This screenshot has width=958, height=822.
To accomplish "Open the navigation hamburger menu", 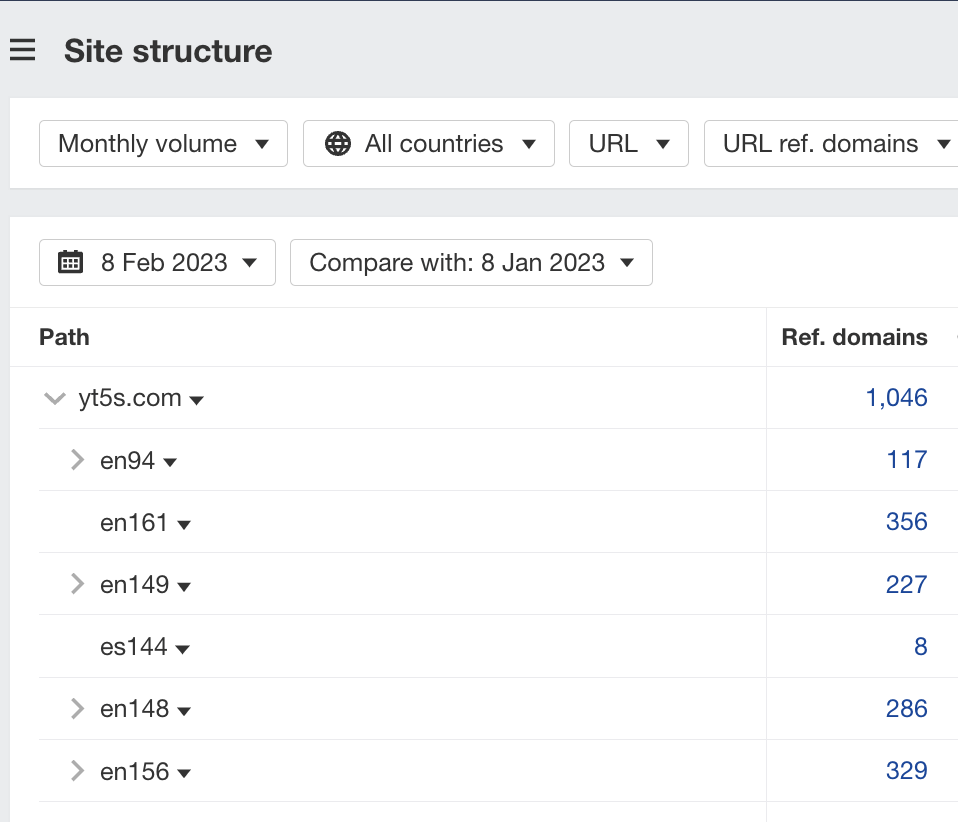I will pos(22,50).
